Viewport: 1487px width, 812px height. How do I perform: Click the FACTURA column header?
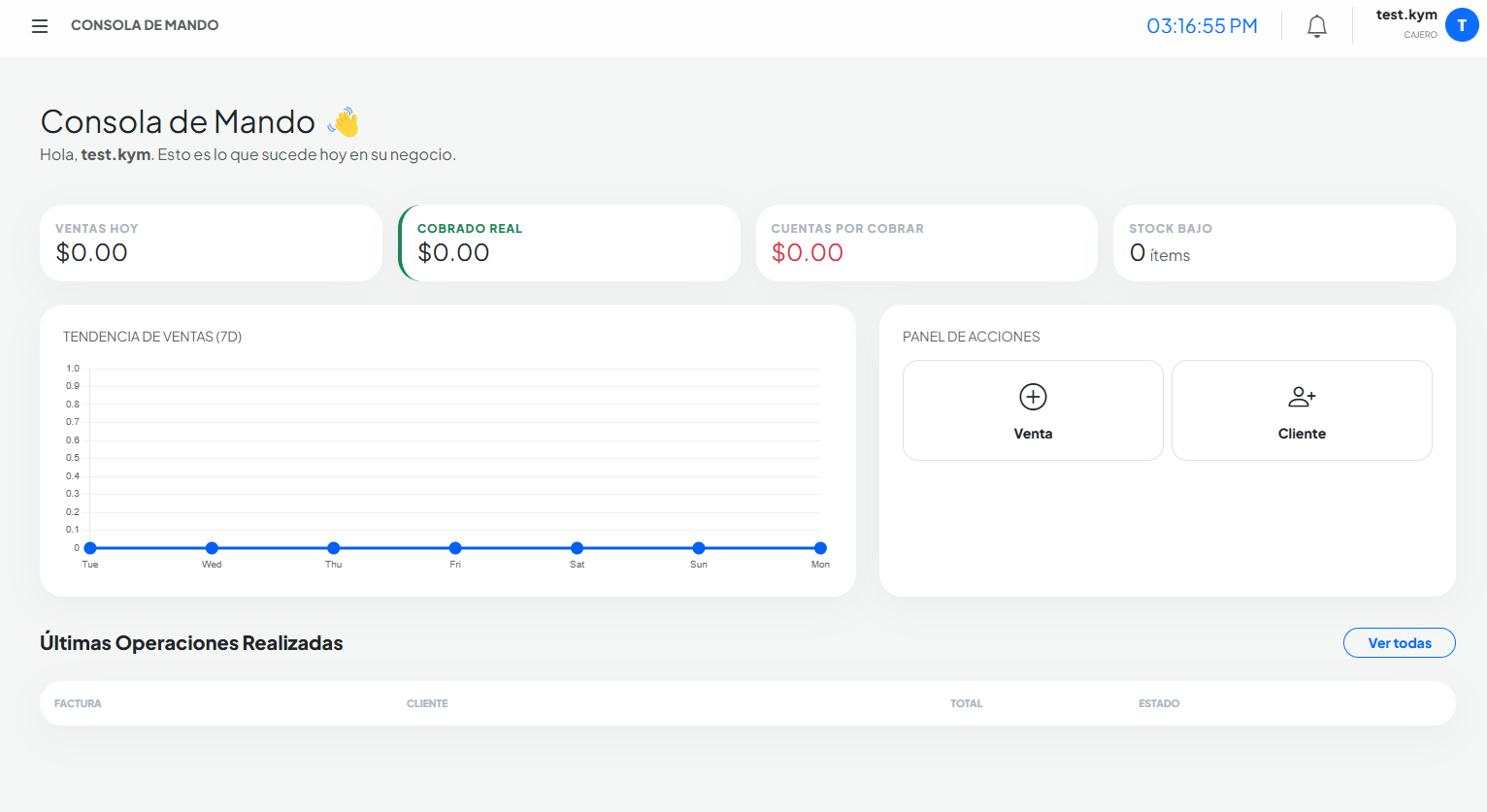pos(78,703)
